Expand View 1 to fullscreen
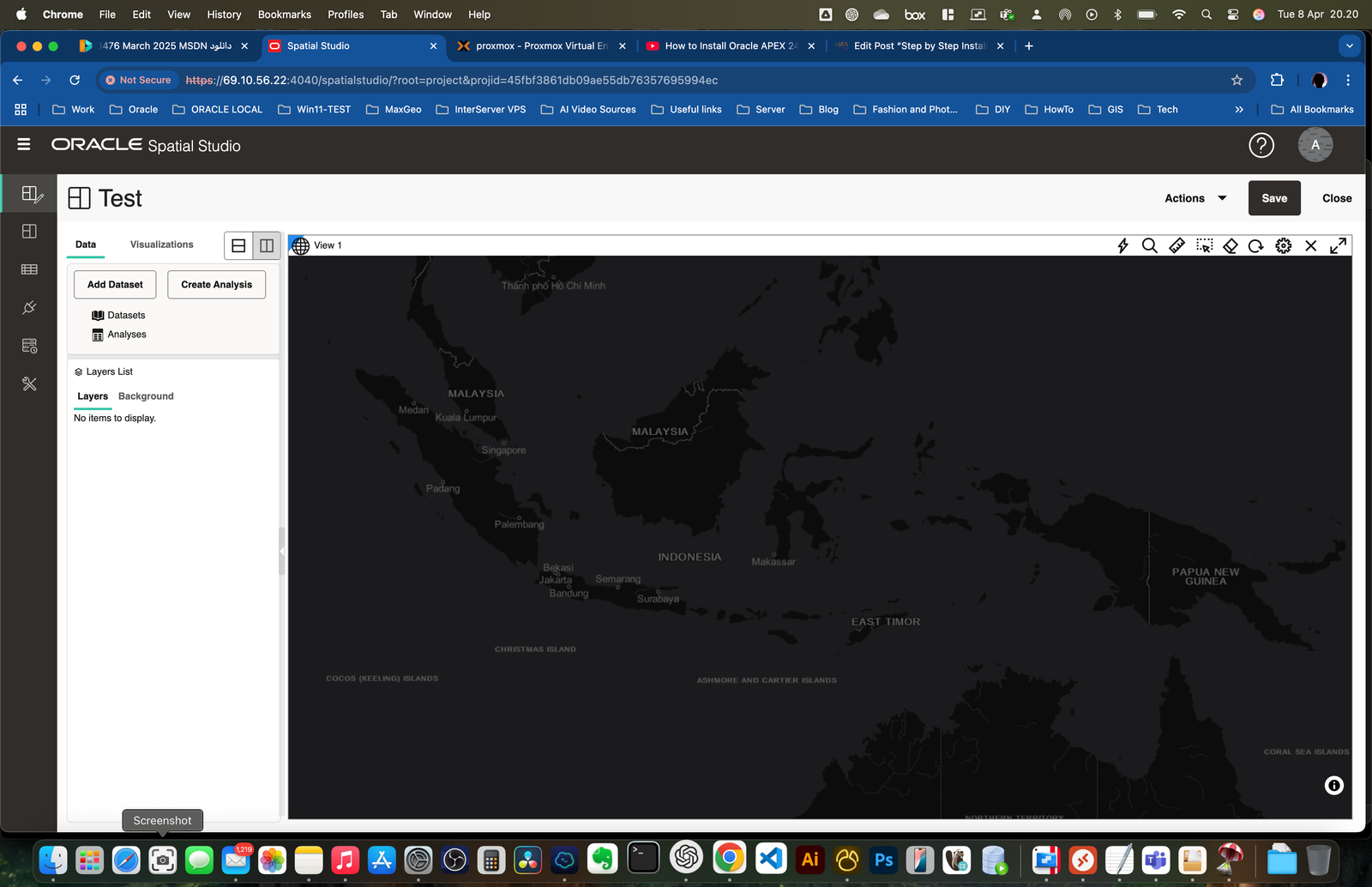The image size is (1372, 887). [x=1338, y=245]
